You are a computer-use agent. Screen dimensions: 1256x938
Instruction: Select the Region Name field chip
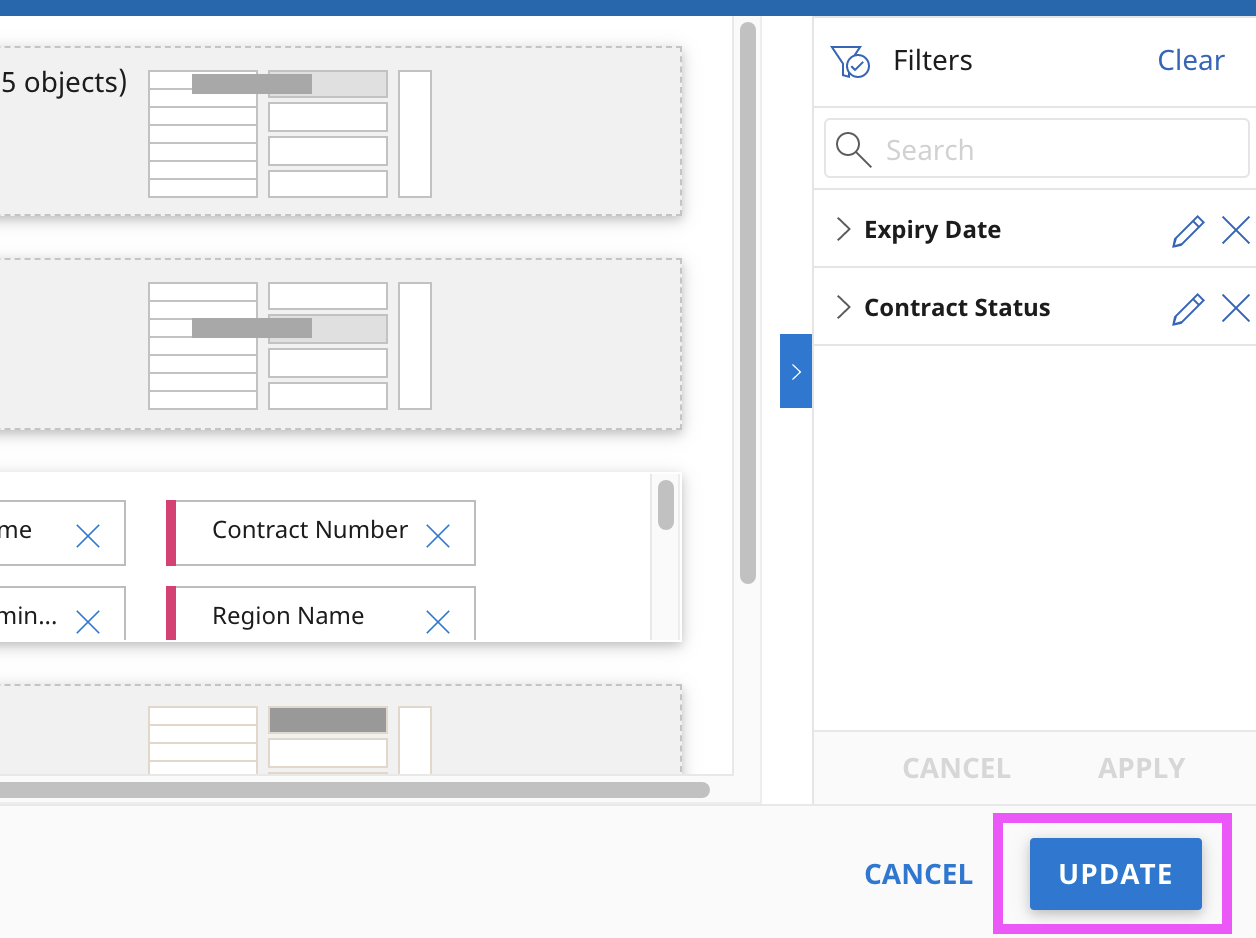click(288, 616)
